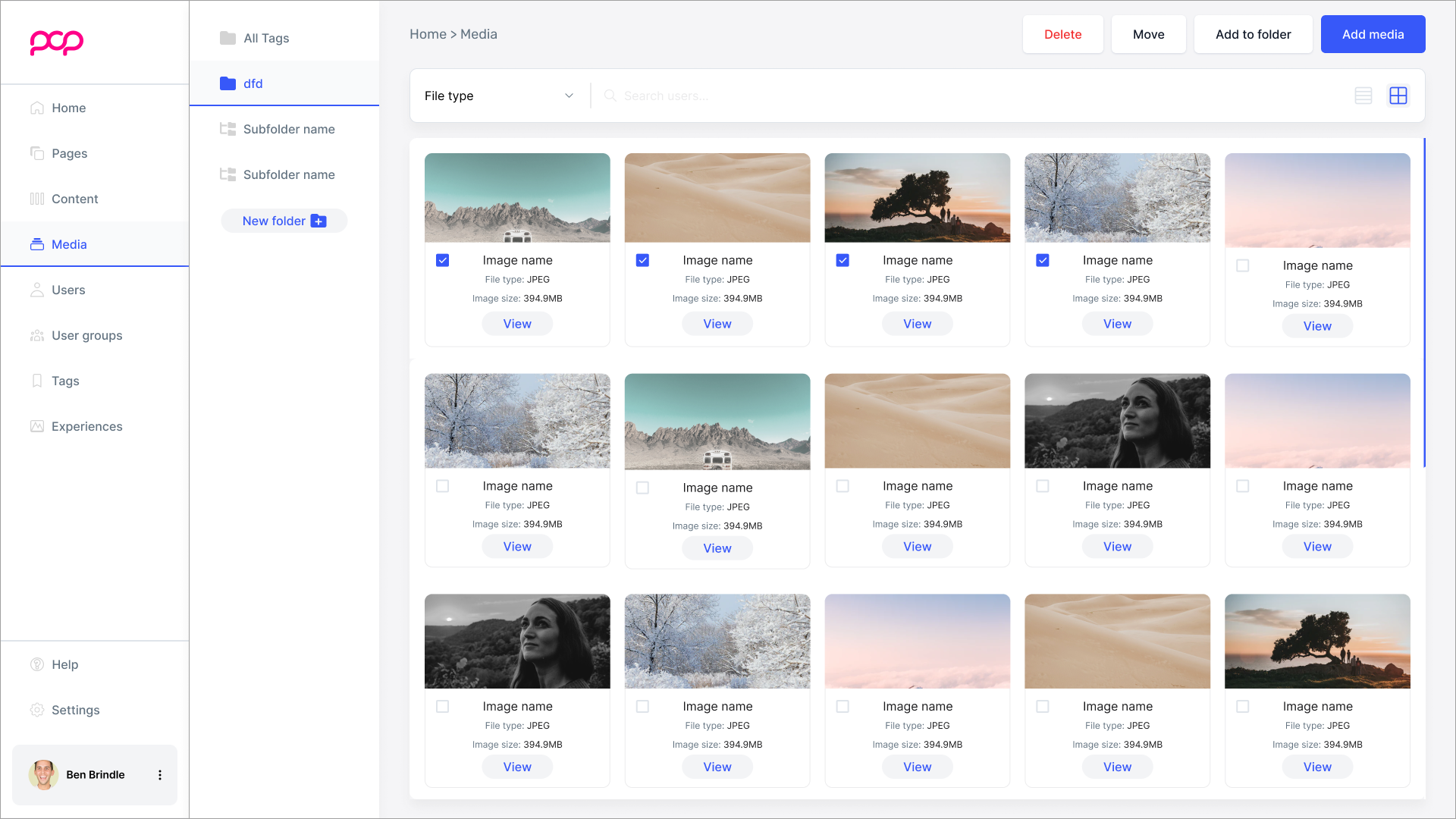Click the three-dot menu beside Ben Brindle

coord(159,775)
